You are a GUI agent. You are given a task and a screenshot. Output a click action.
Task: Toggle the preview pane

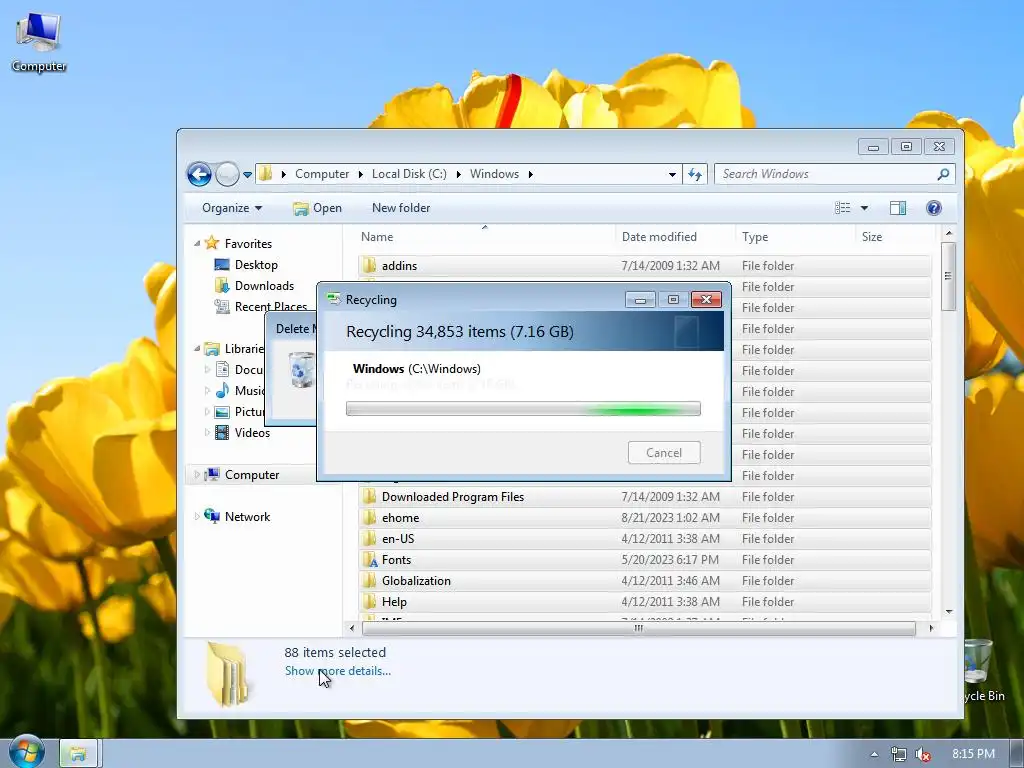tap(898, 208)
